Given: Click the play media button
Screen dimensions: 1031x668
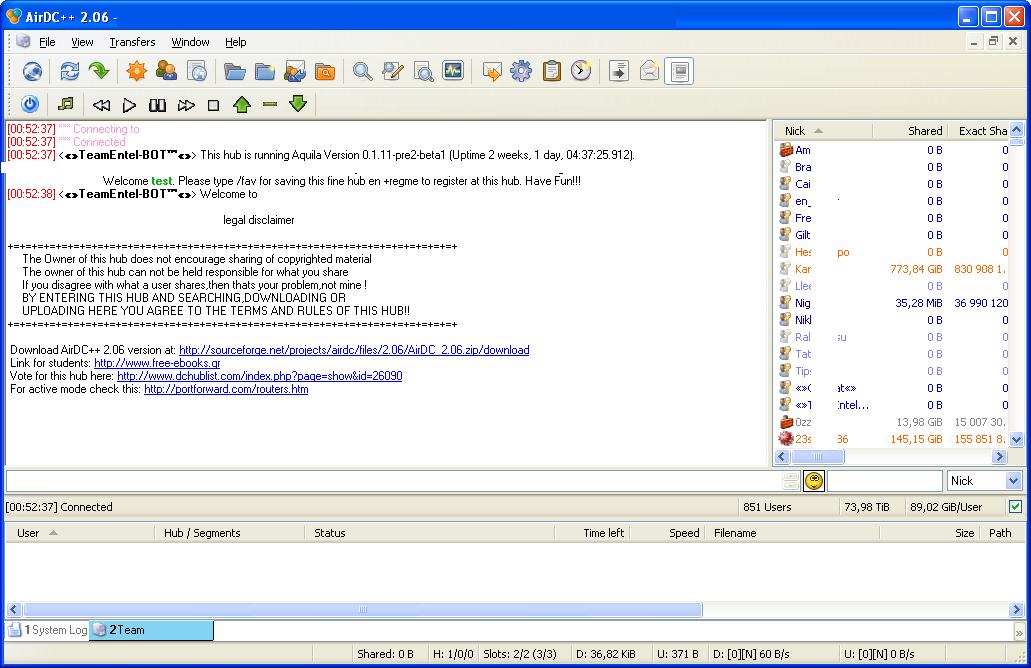Looking at the screenshot, I should (130, 105).
